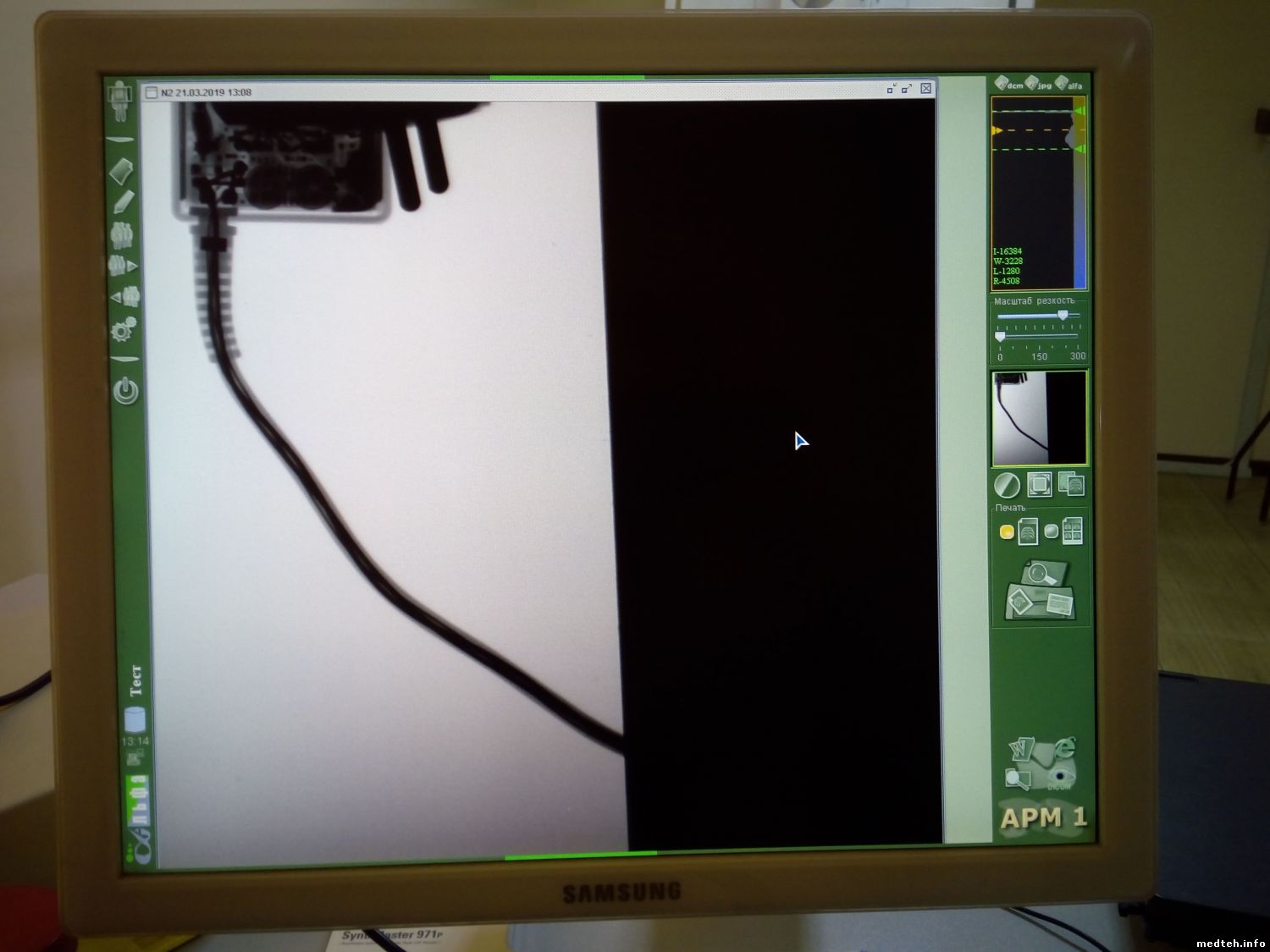Open the image search archive folder
This screenshot has height=952, width=1270.
point(1039,590)
